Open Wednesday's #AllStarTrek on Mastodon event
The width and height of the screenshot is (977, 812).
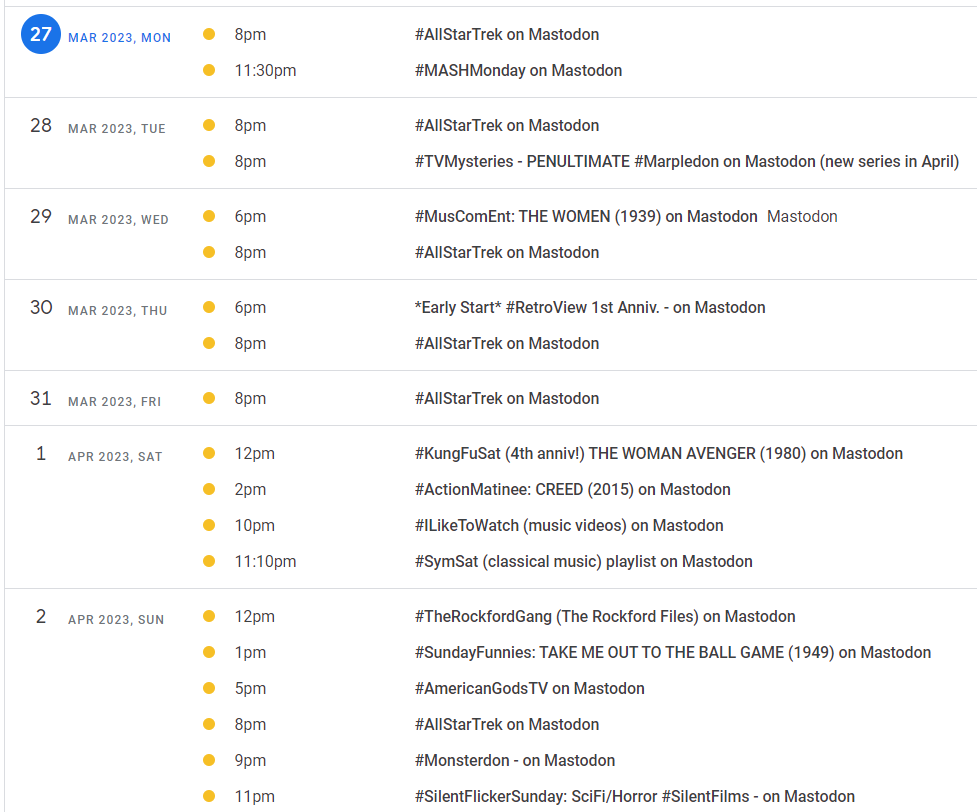507,252
